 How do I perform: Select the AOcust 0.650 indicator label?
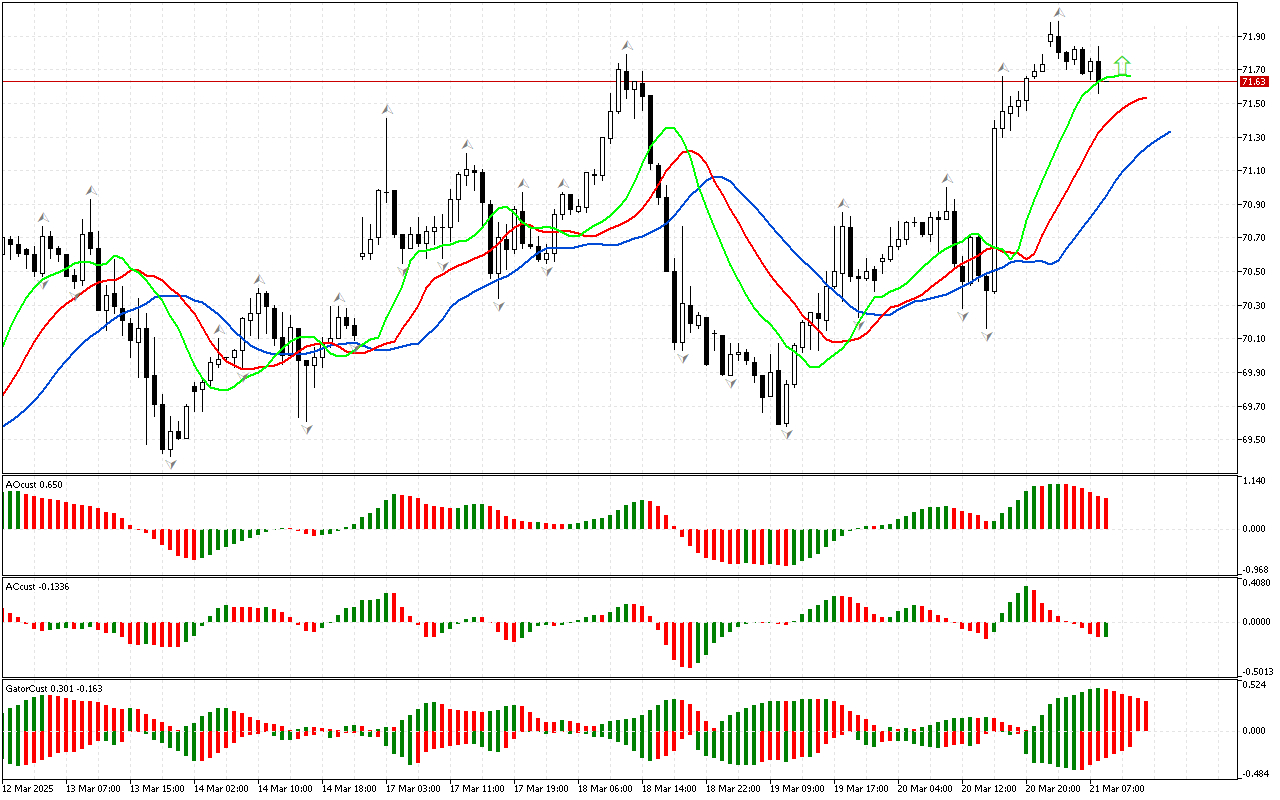pyautogui.click(x=34, y=485)
